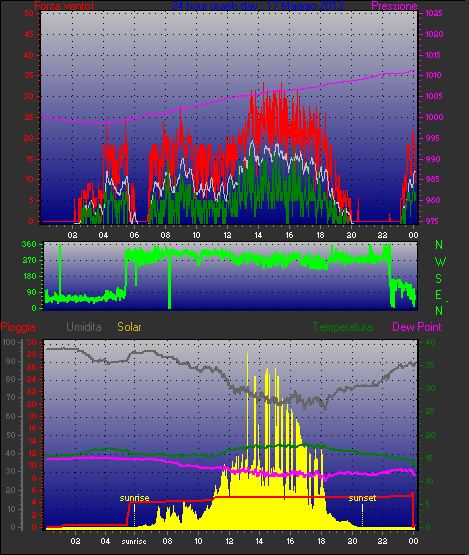The width and height of the screenshot is (469, 555).
Task: Click the 14 hour tick on the wind graph's time axis
Action: tap(258, 235)
